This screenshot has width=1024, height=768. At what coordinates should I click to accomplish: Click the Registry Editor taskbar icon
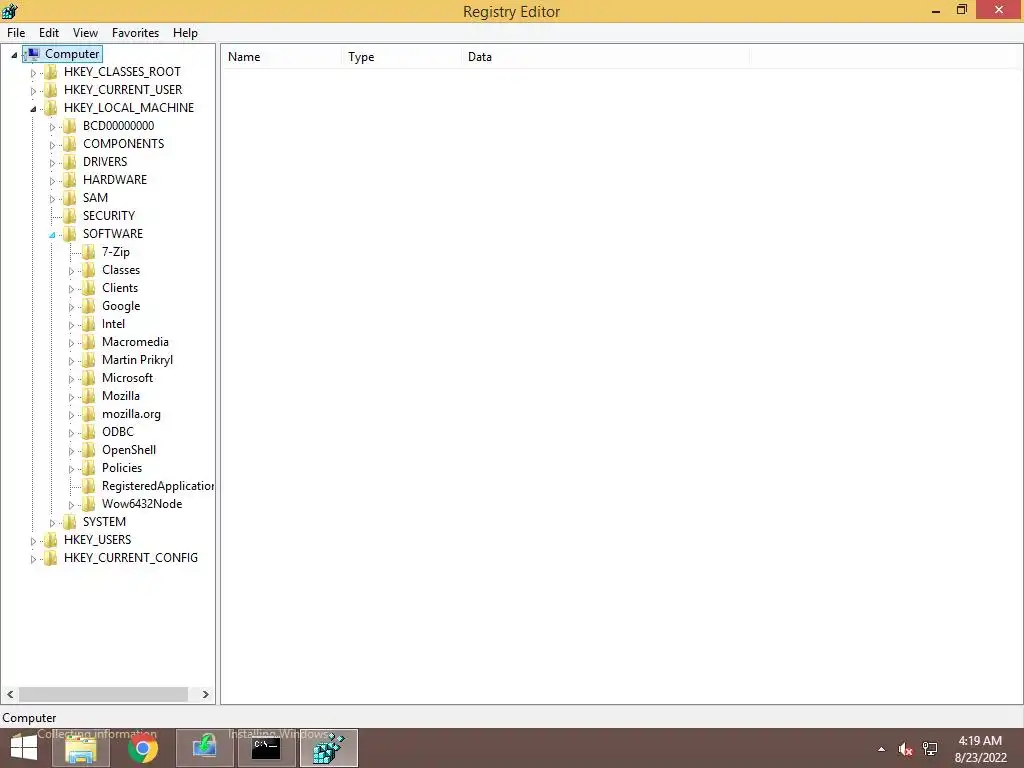328,748
